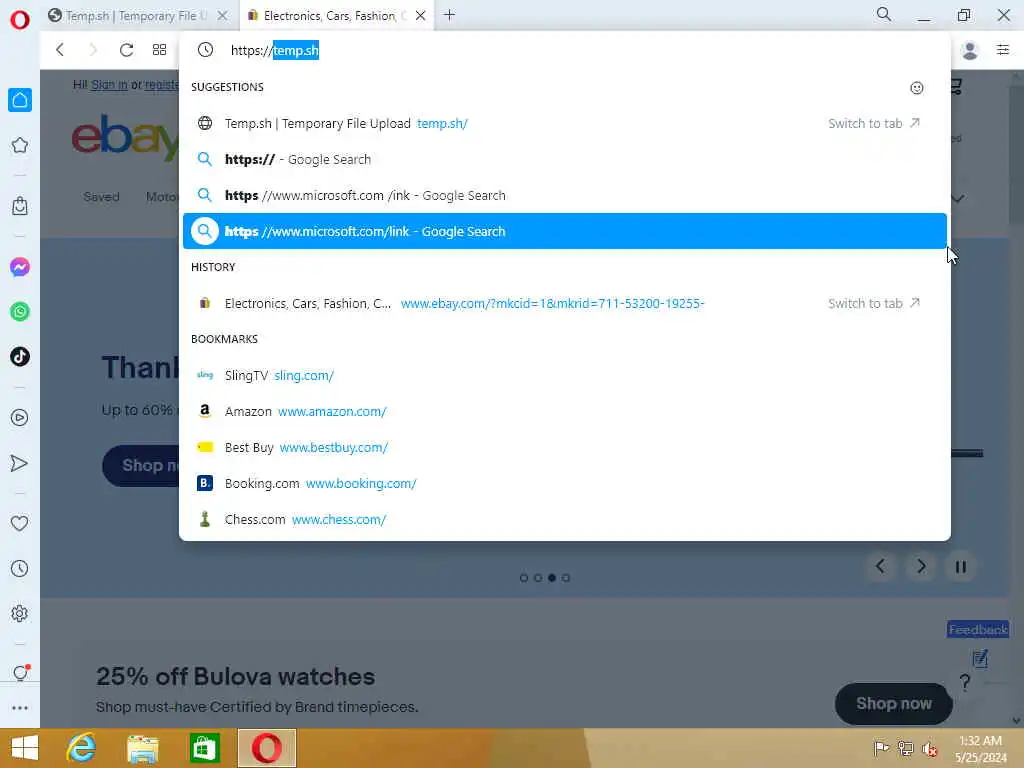Open Speed Dial start page grid icon
The image size is (1024, 768).
[159, 50]
